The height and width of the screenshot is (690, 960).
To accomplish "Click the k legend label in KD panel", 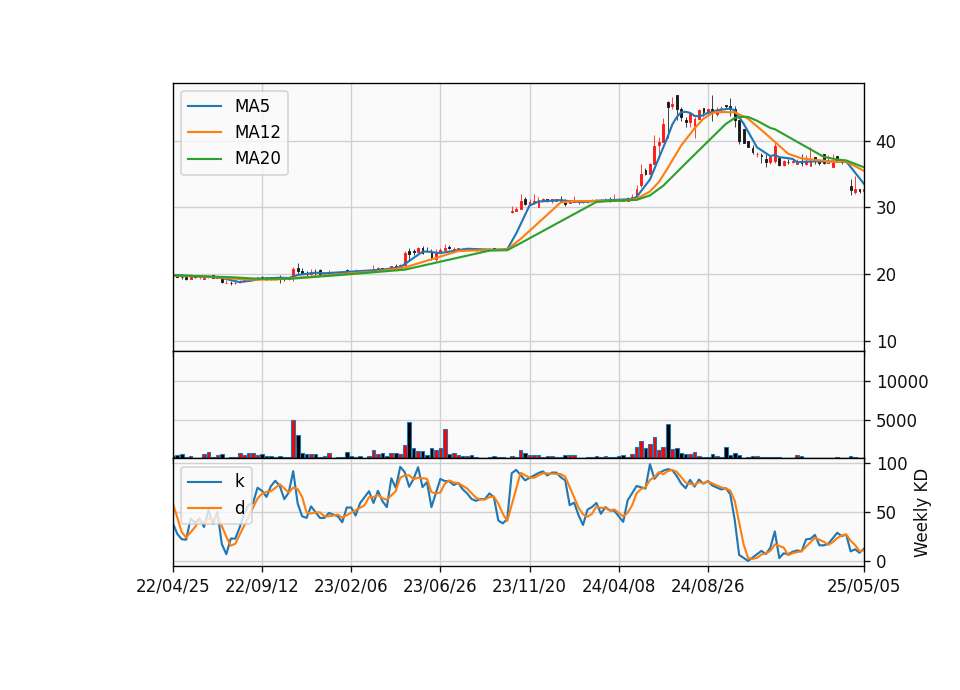I will (239, 481).
